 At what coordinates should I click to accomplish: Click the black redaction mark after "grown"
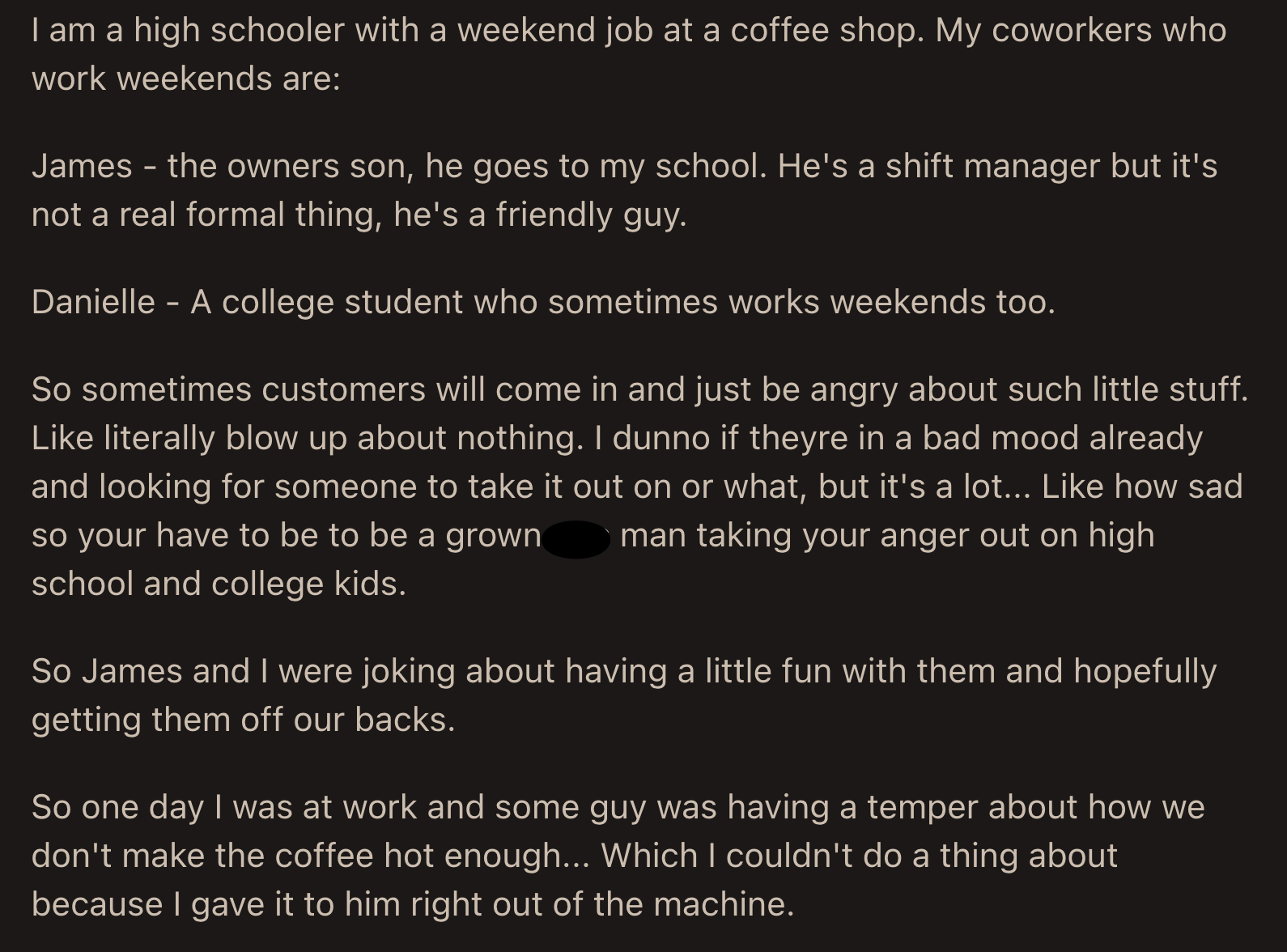tap(576, 538)
